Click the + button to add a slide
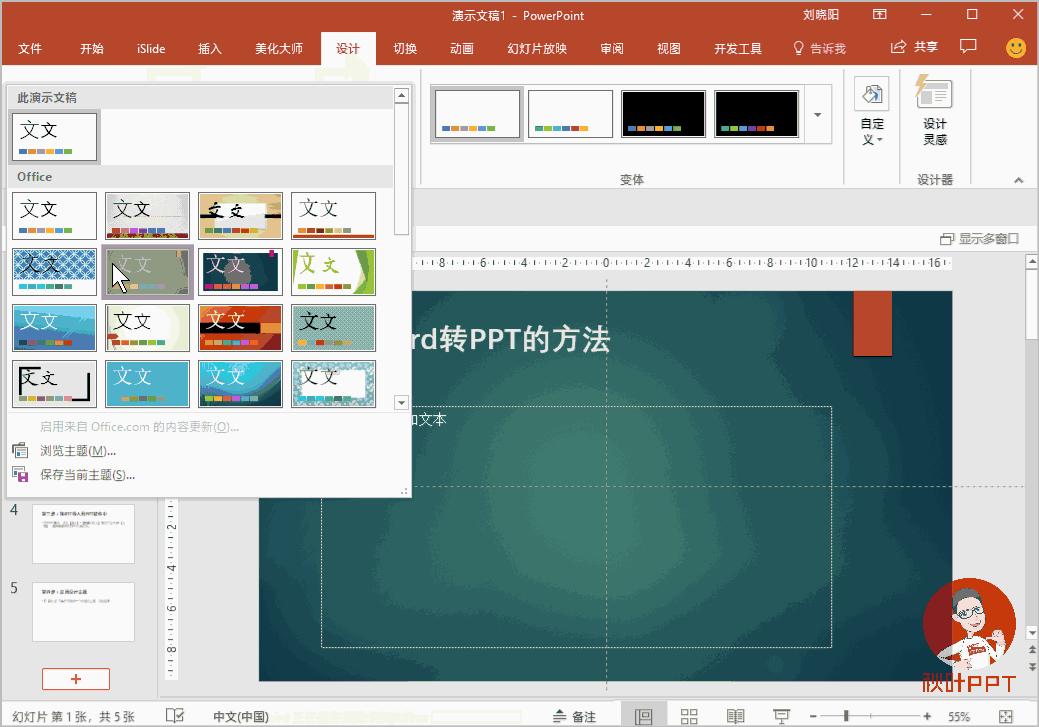 click(76, 679)
